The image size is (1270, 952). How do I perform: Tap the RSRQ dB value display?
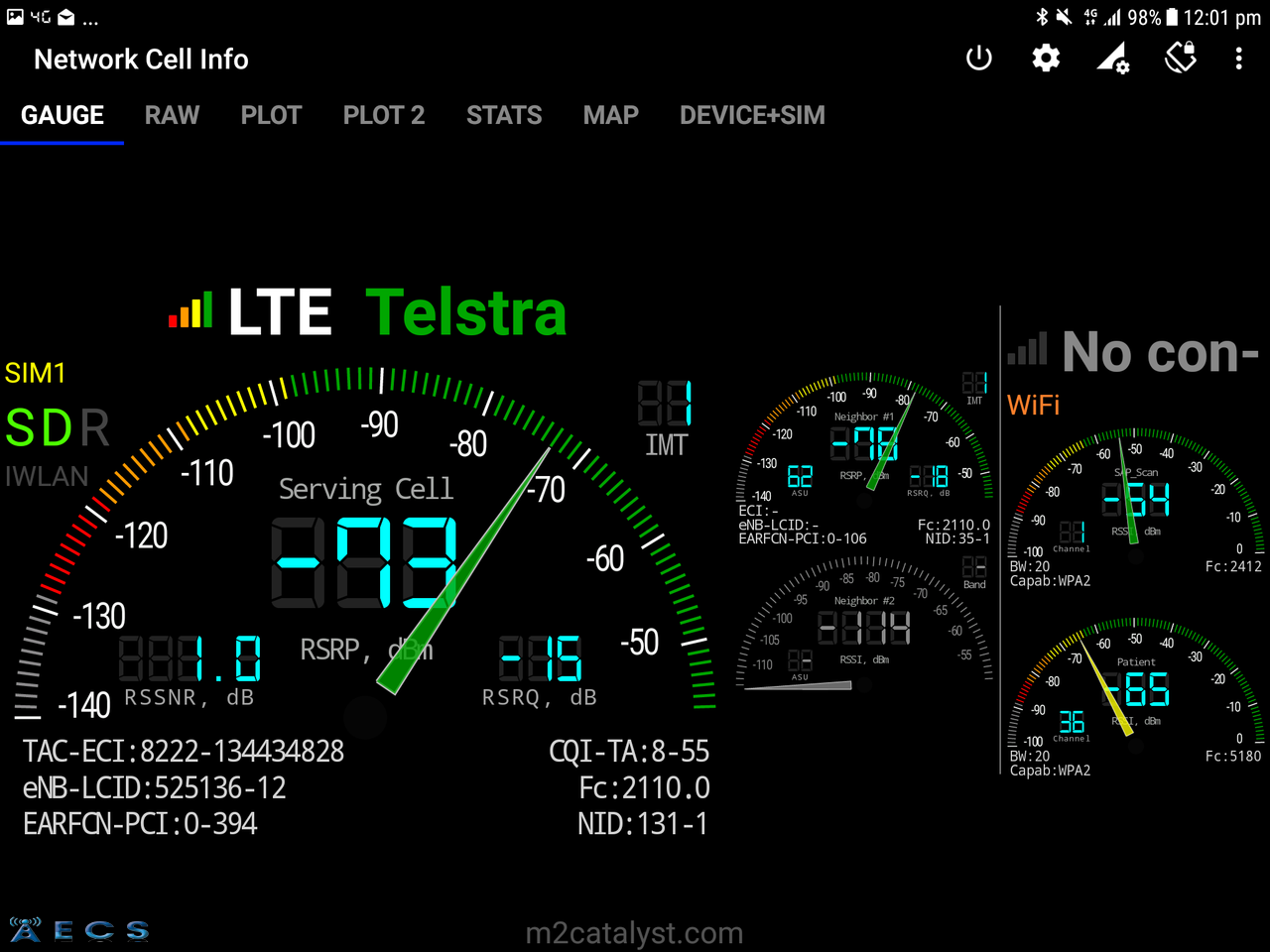pos(540,658)
